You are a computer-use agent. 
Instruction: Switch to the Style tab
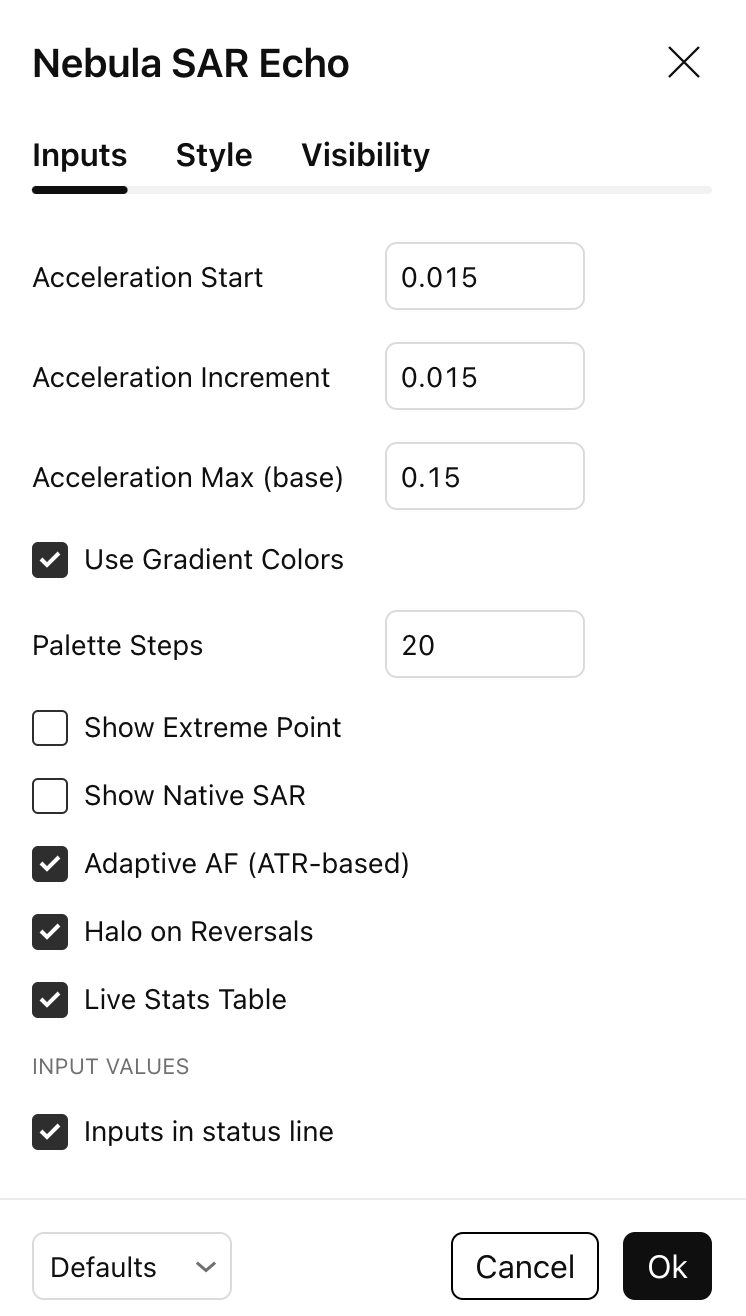pos(214,155)
